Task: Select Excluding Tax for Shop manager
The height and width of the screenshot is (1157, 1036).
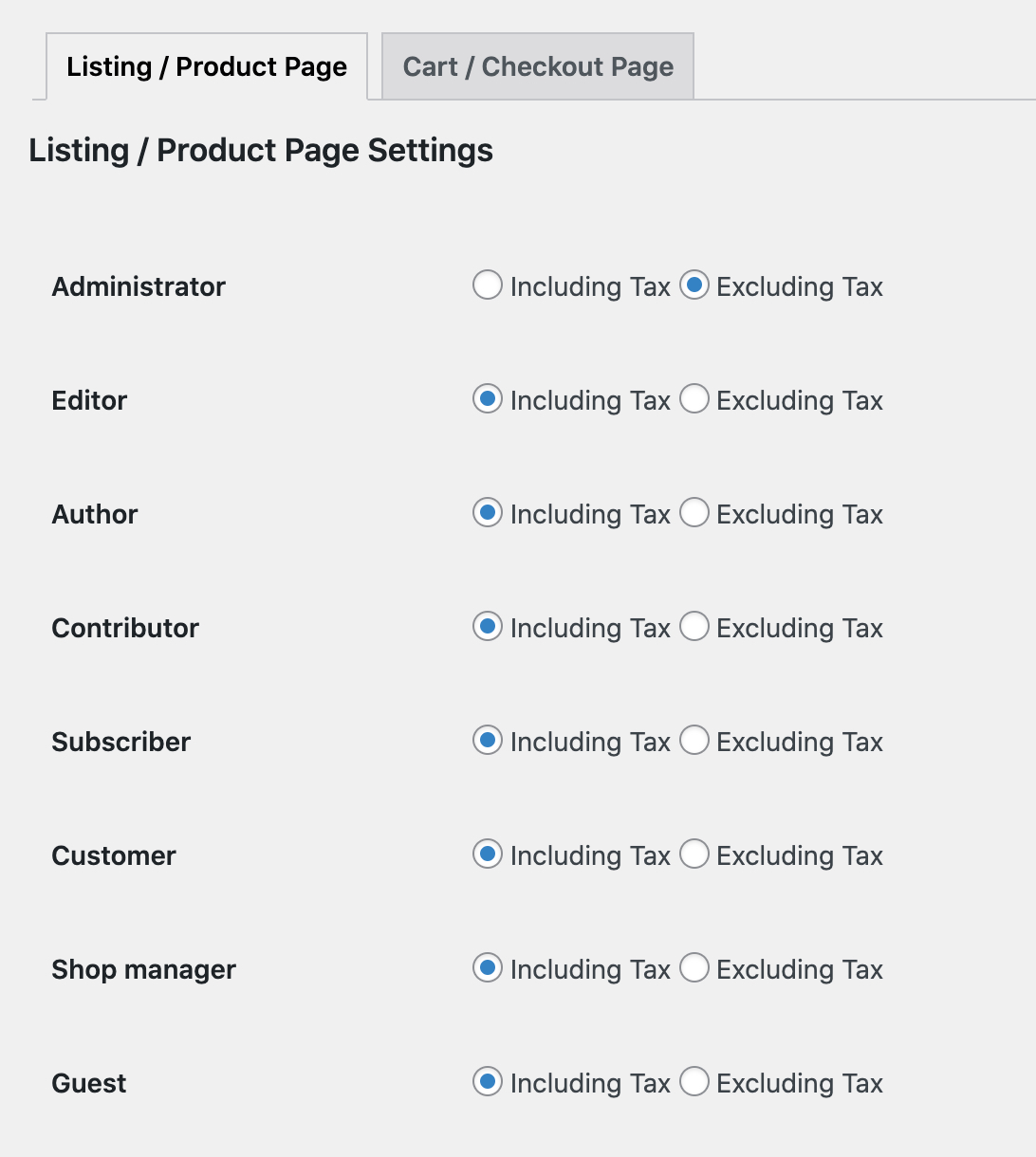Action: 695,968
